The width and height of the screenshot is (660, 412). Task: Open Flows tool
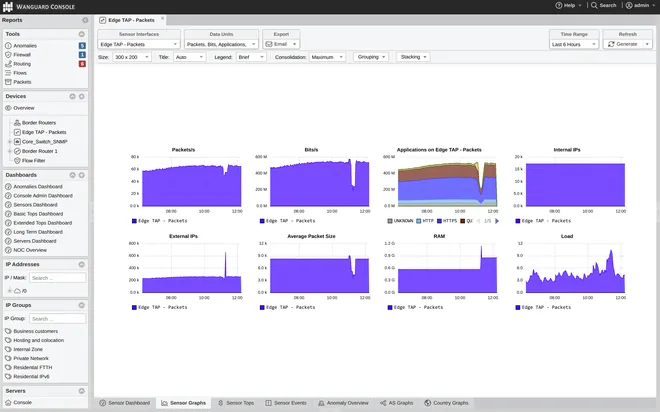pyautogui.click(x=20, y=73)
